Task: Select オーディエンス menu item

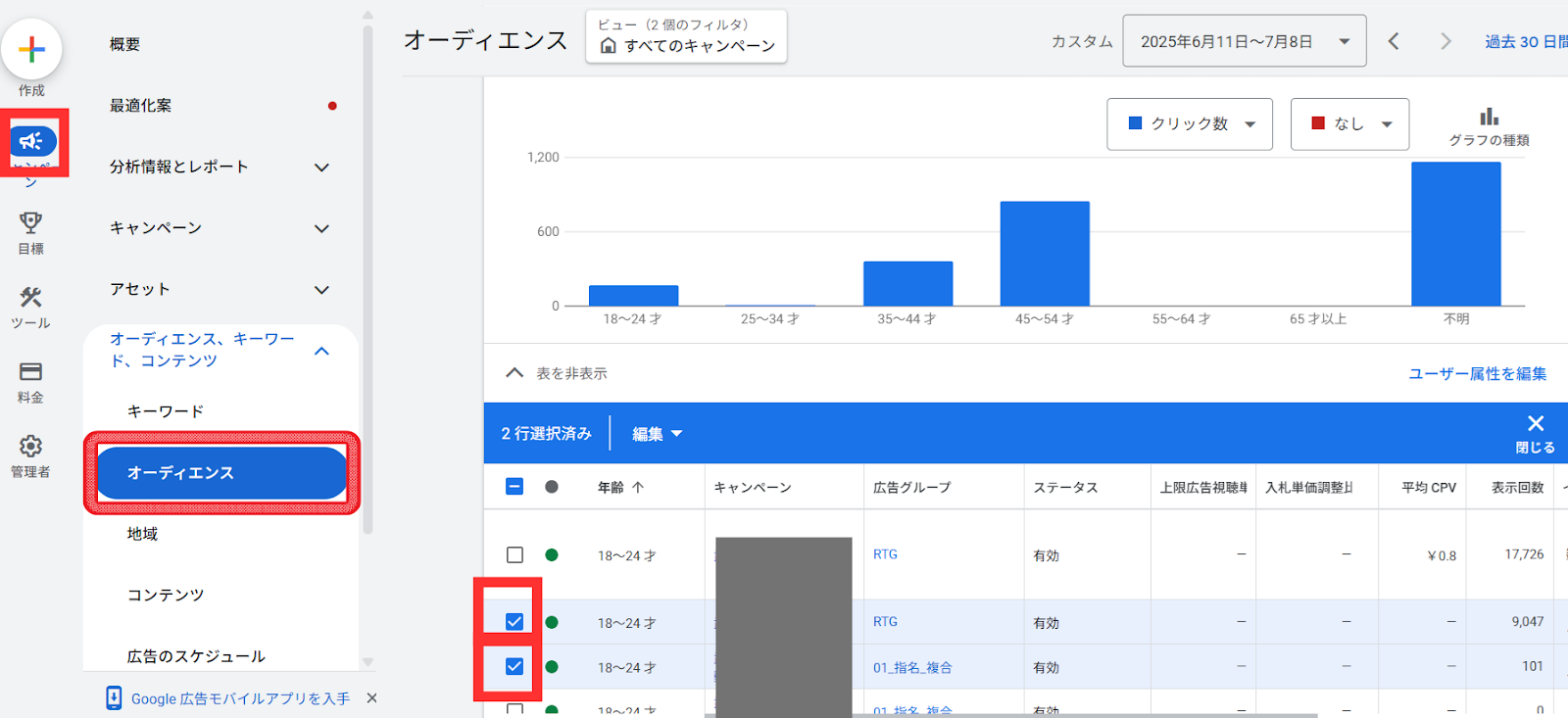Action: pos(221,473)
